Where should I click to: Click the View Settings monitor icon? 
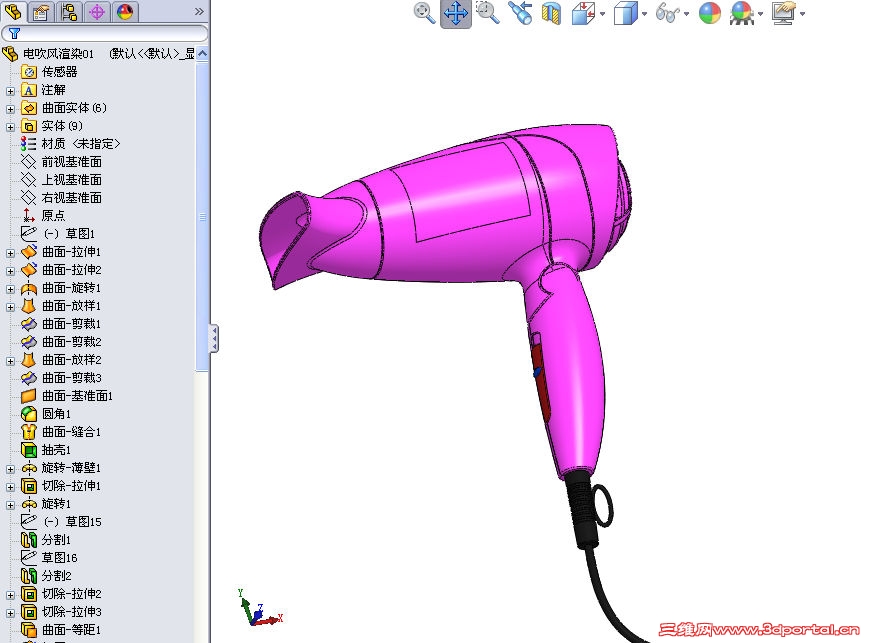tap(784, 13)
